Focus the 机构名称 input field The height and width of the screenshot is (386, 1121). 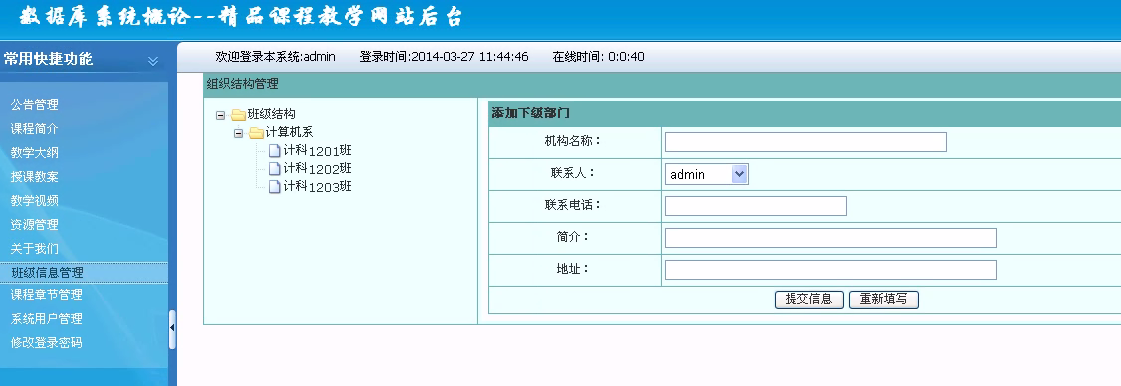(806, 142)
